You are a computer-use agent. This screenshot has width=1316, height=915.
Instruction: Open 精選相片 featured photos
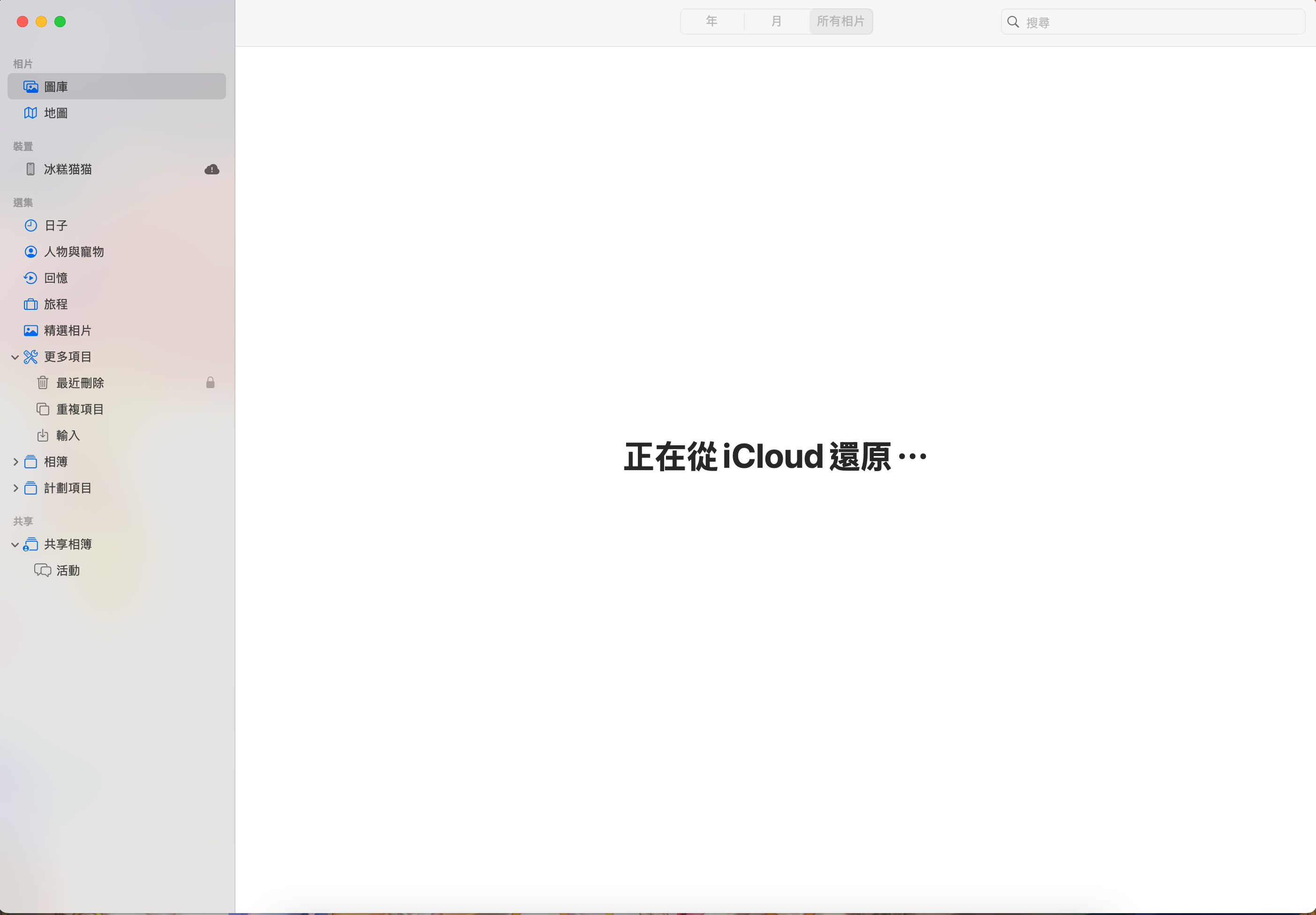[67, 330]
